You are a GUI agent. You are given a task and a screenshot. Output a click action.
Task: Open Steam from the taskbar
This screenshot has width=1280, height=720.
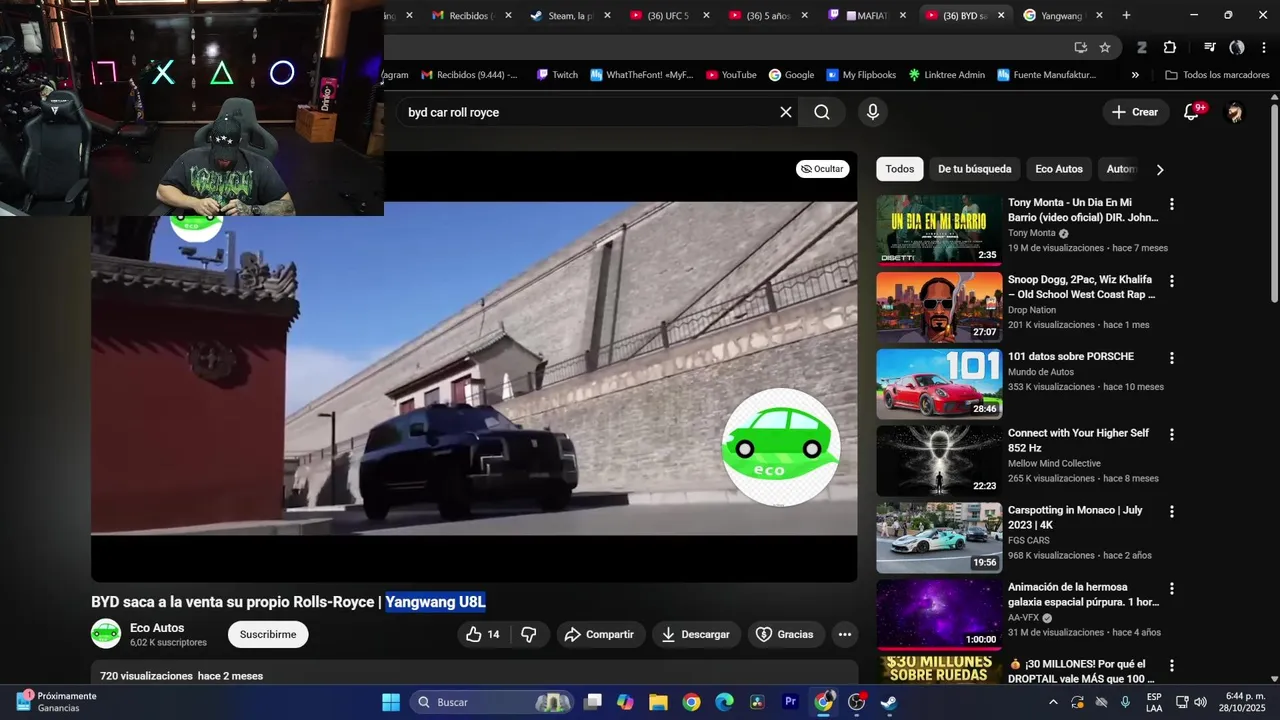click(x=889, y=702)
